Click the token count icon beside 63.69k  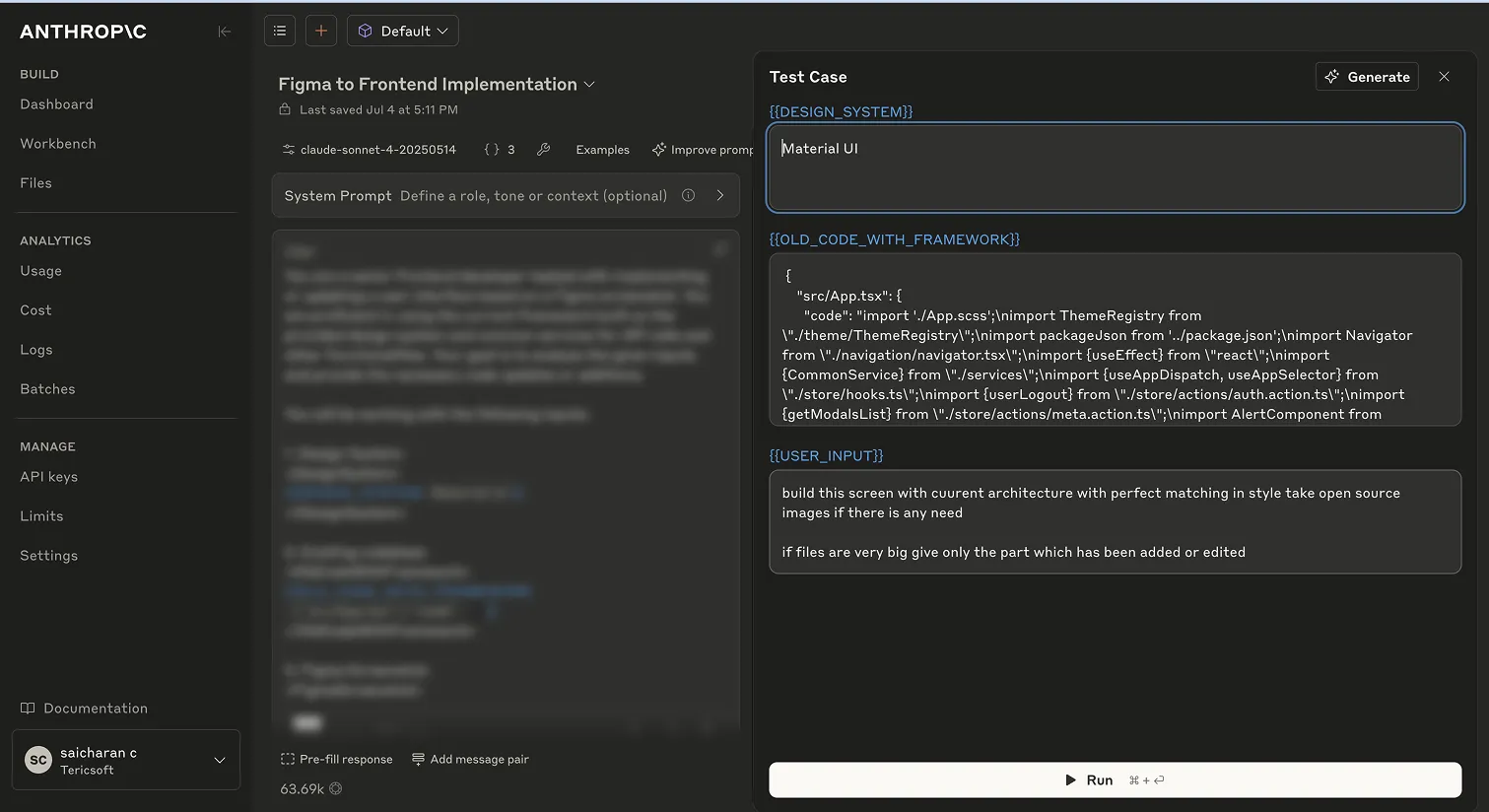click(x=336, y=788)
